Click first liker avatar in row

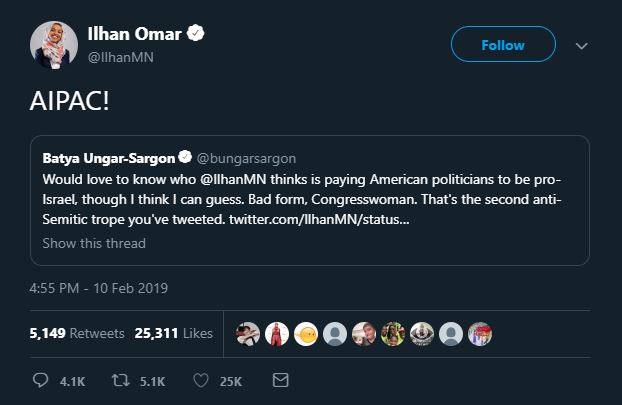click(245, 333)
